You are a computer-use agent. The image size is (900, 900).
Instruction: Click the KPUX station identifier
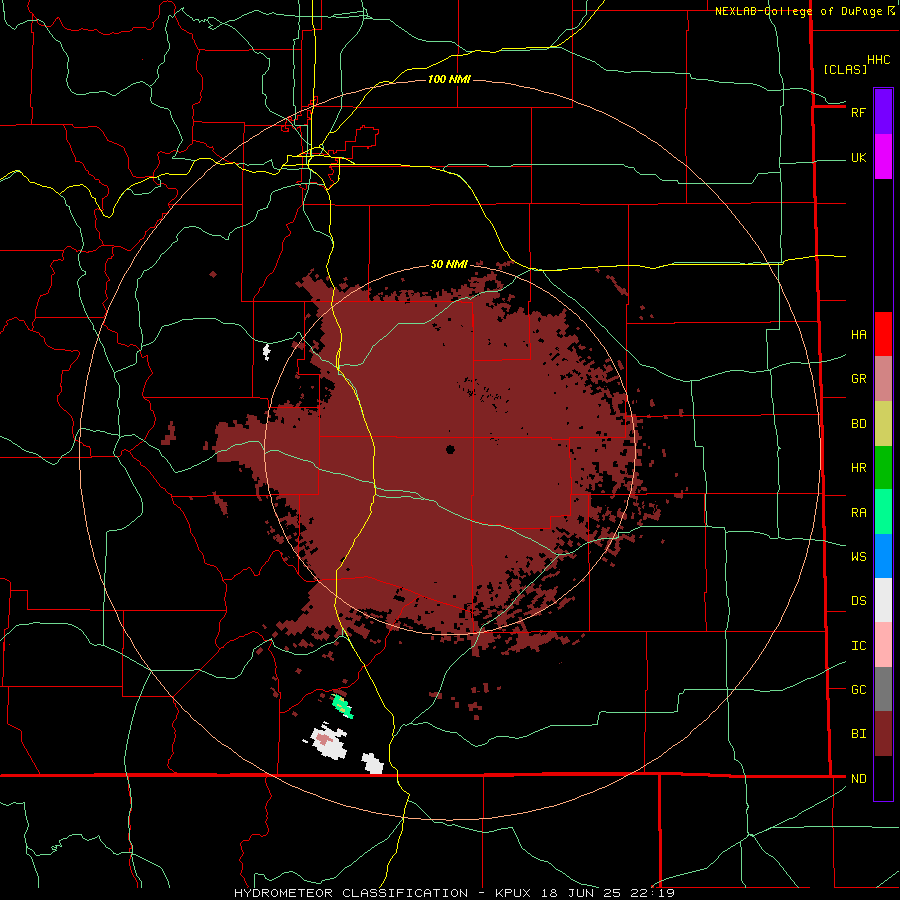point(515,893)
